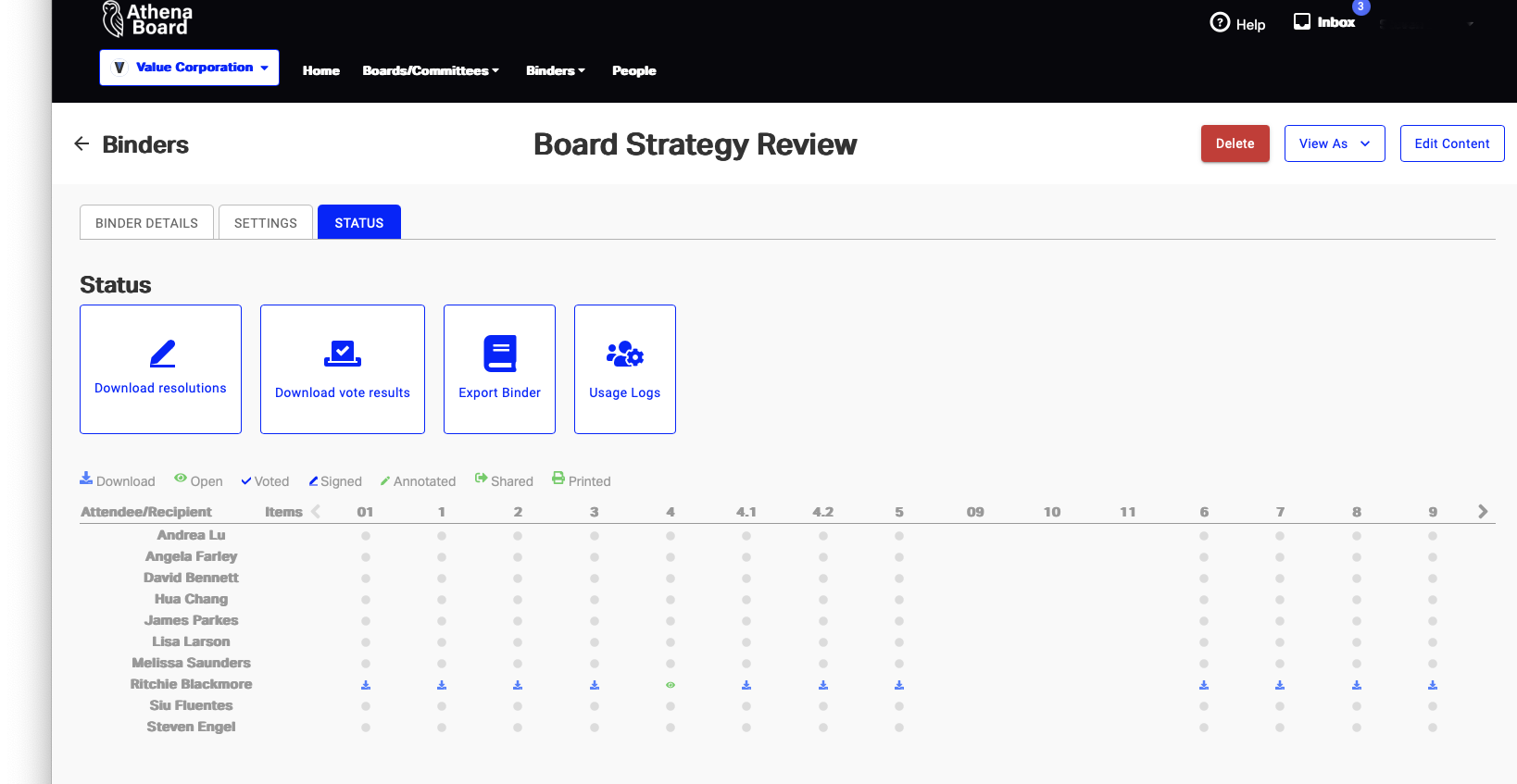Click Ritchie Blackmore's download icon for item 1
Image resolution: width=1517 pixels, height=784 pixels.
442,685
